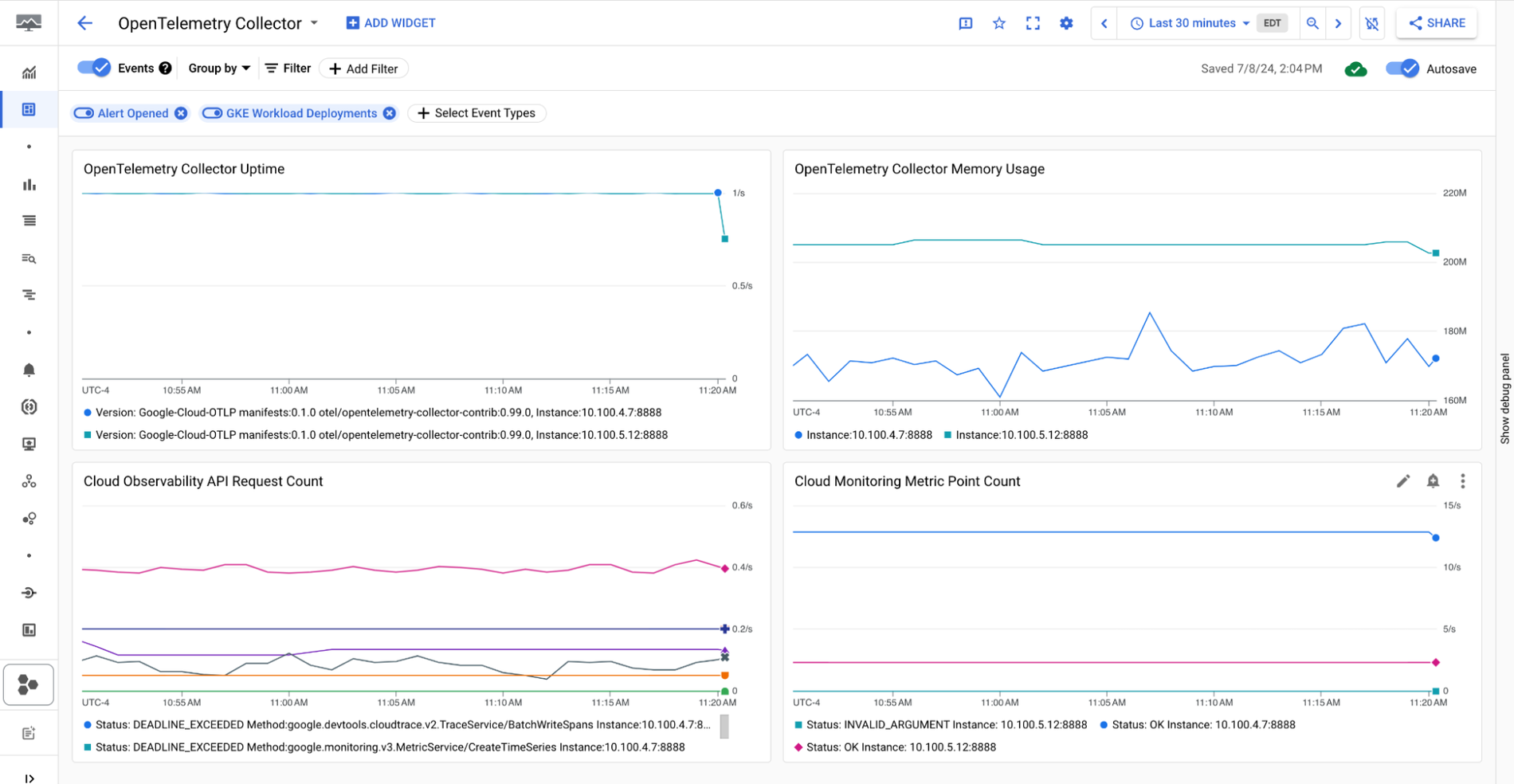Open the bubbles icon below the Groups icon
The width and height of the screenshot is (1514, 784).
(29, 519)
